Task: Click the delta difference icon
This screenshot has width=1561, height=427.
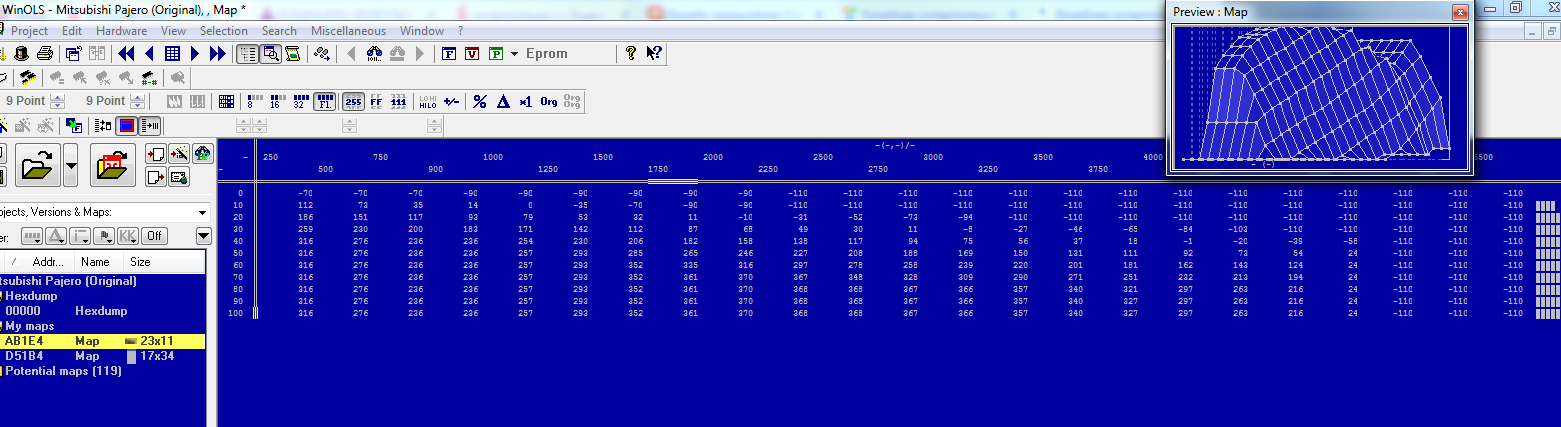Action: 502,101
